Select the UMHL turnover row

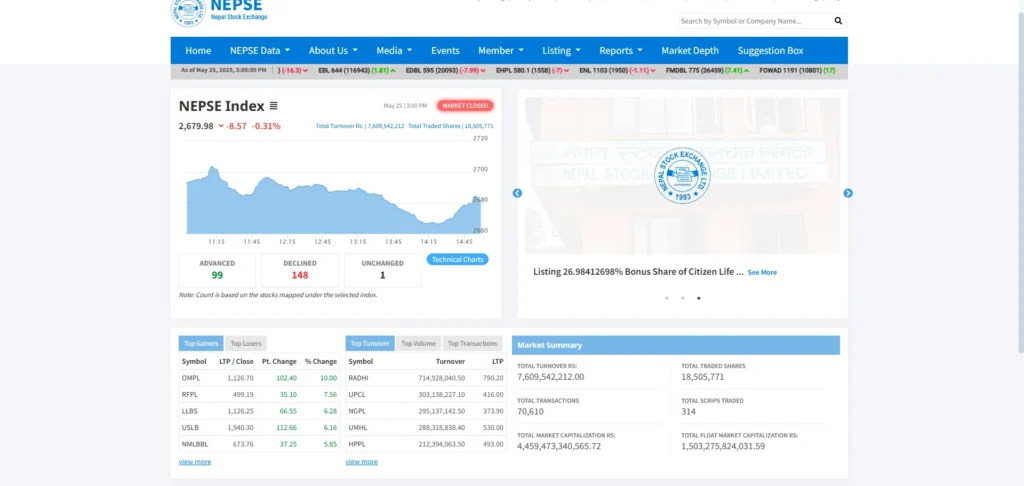[x=426, y=427]
